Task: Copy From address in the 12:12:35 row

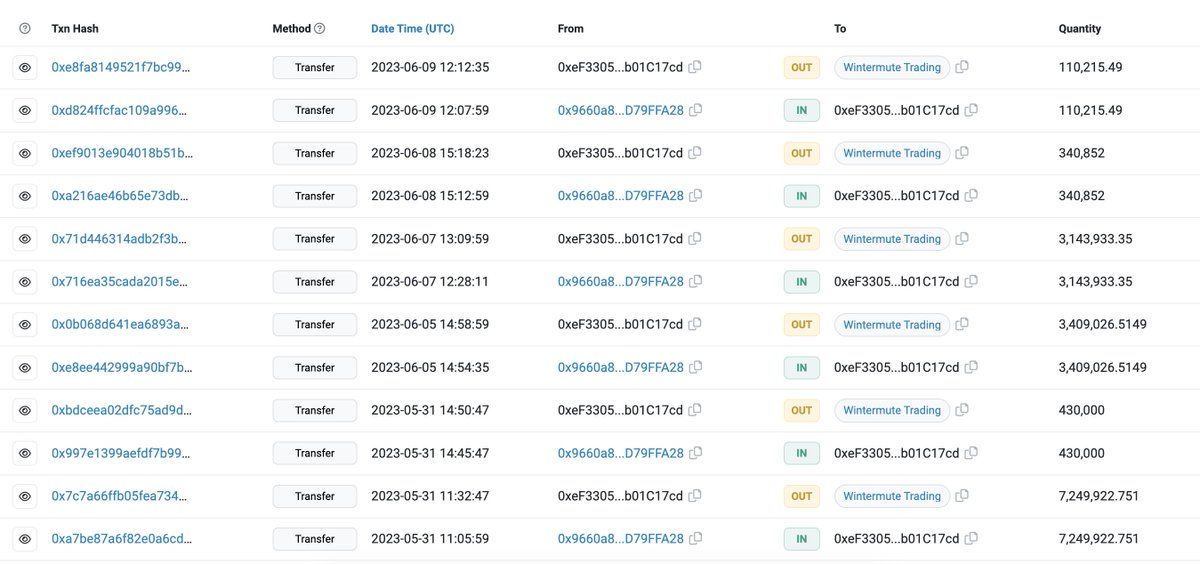Action: click(x=695, y=67)
